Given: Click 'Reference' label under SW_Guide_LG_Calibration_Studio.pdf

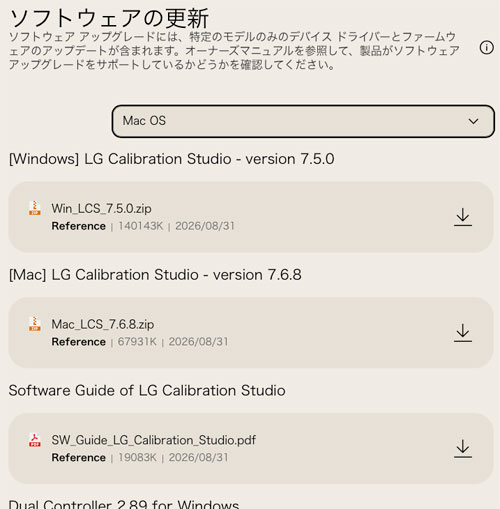Looking at the screenshot, I should [78, 457].
